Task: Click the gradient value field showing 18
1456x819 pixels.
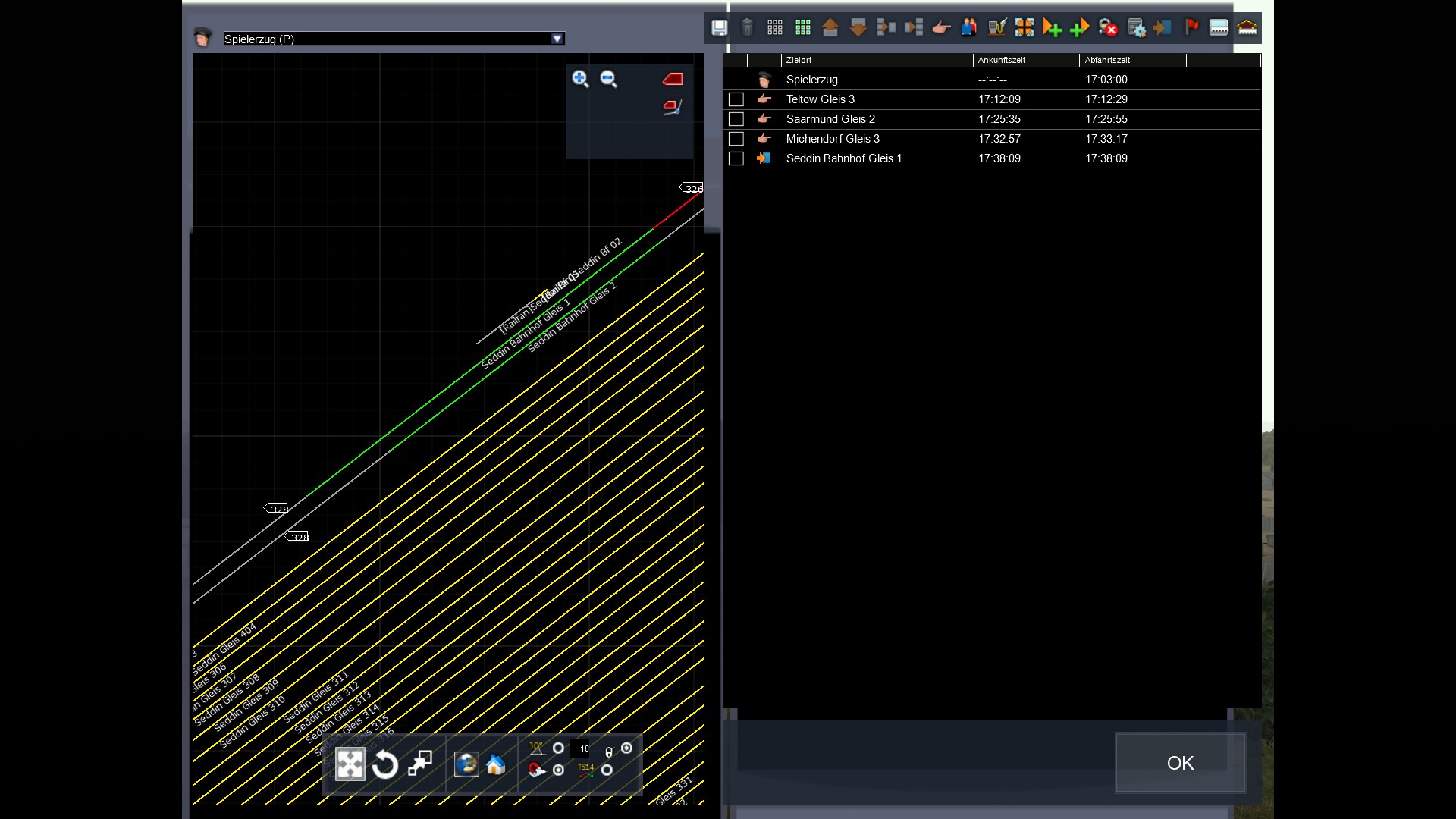Action: click(x=582, y=748)
